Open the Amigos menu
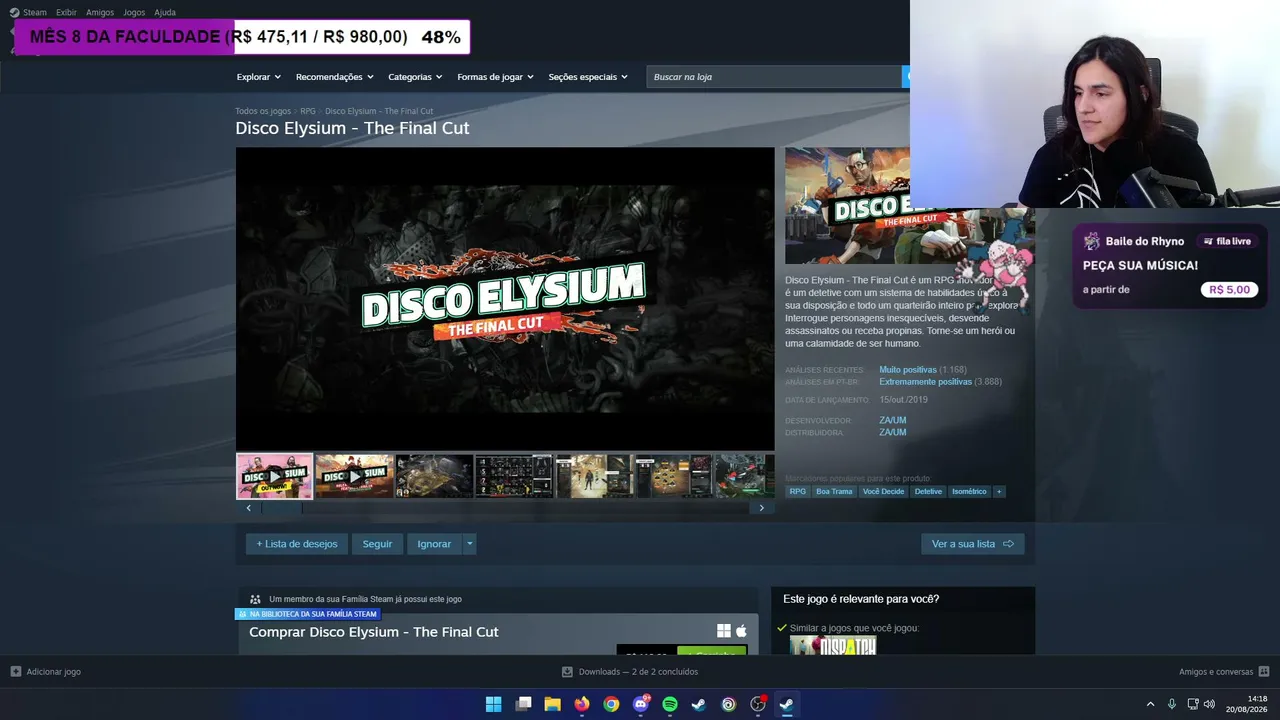The image size is (1280, 720). coord(100,12)
